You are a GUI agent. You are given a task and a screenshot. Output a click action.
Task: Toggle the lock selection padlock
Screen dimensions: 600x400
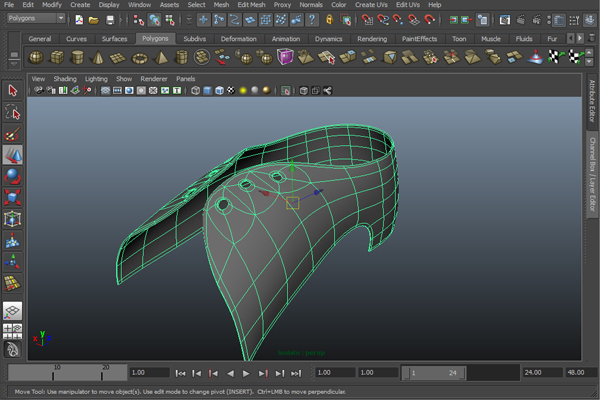click(x=329, y=19)
